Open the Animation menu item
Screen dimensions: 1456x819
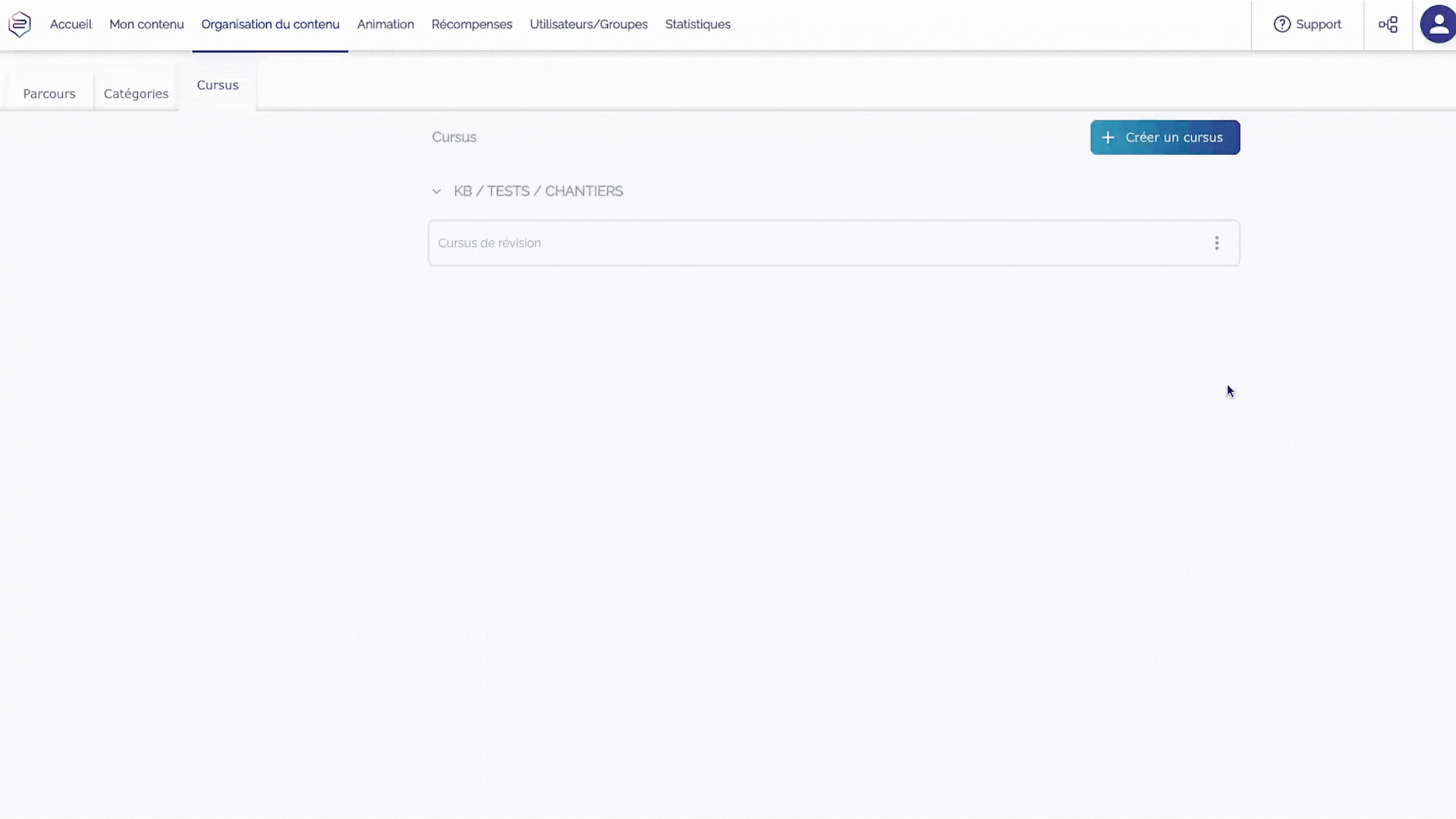385,24
